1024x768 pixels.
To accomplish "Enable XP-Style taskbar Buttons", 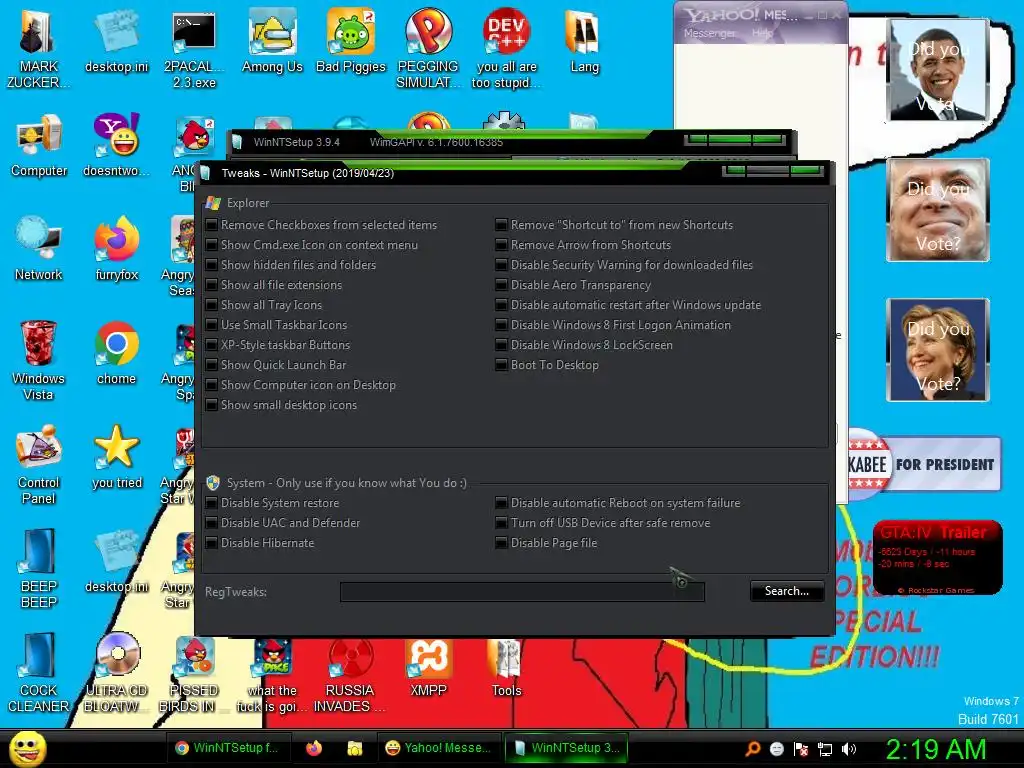I will coord(212,345).
